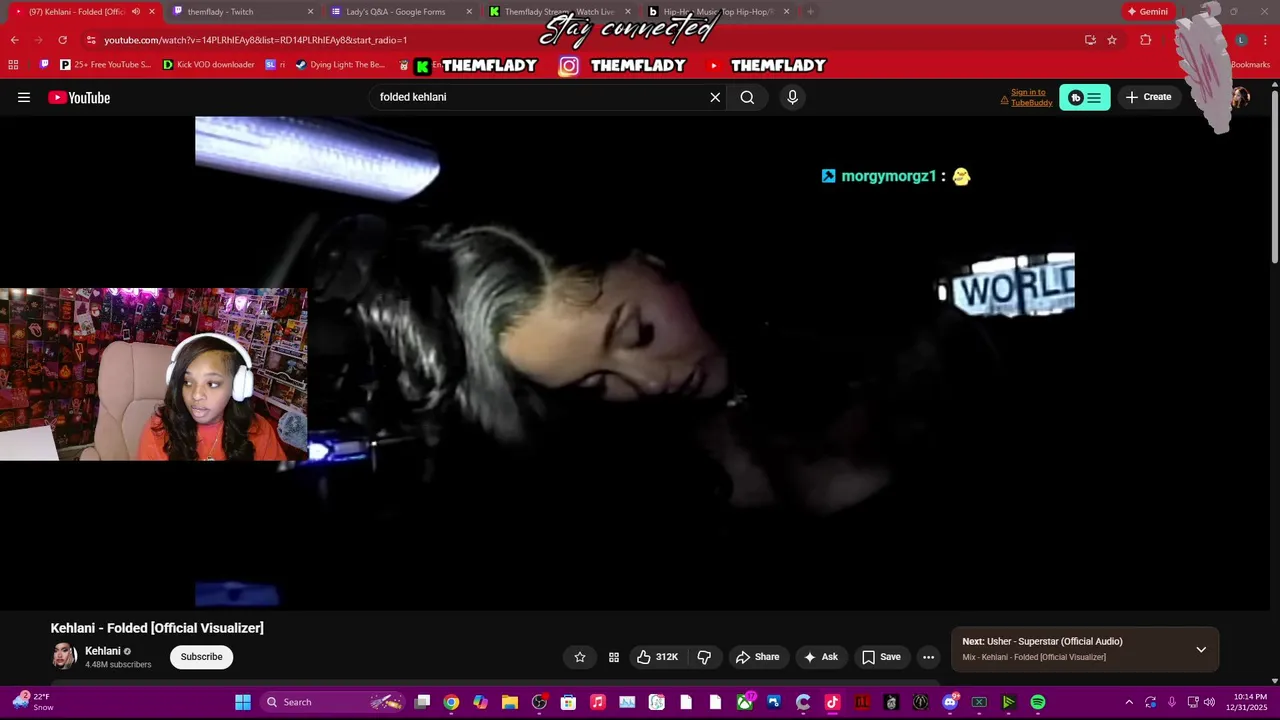Screen dimensions: 1280x720
Task: Go to YouTube home via the logo
Action: pos(79,97)
